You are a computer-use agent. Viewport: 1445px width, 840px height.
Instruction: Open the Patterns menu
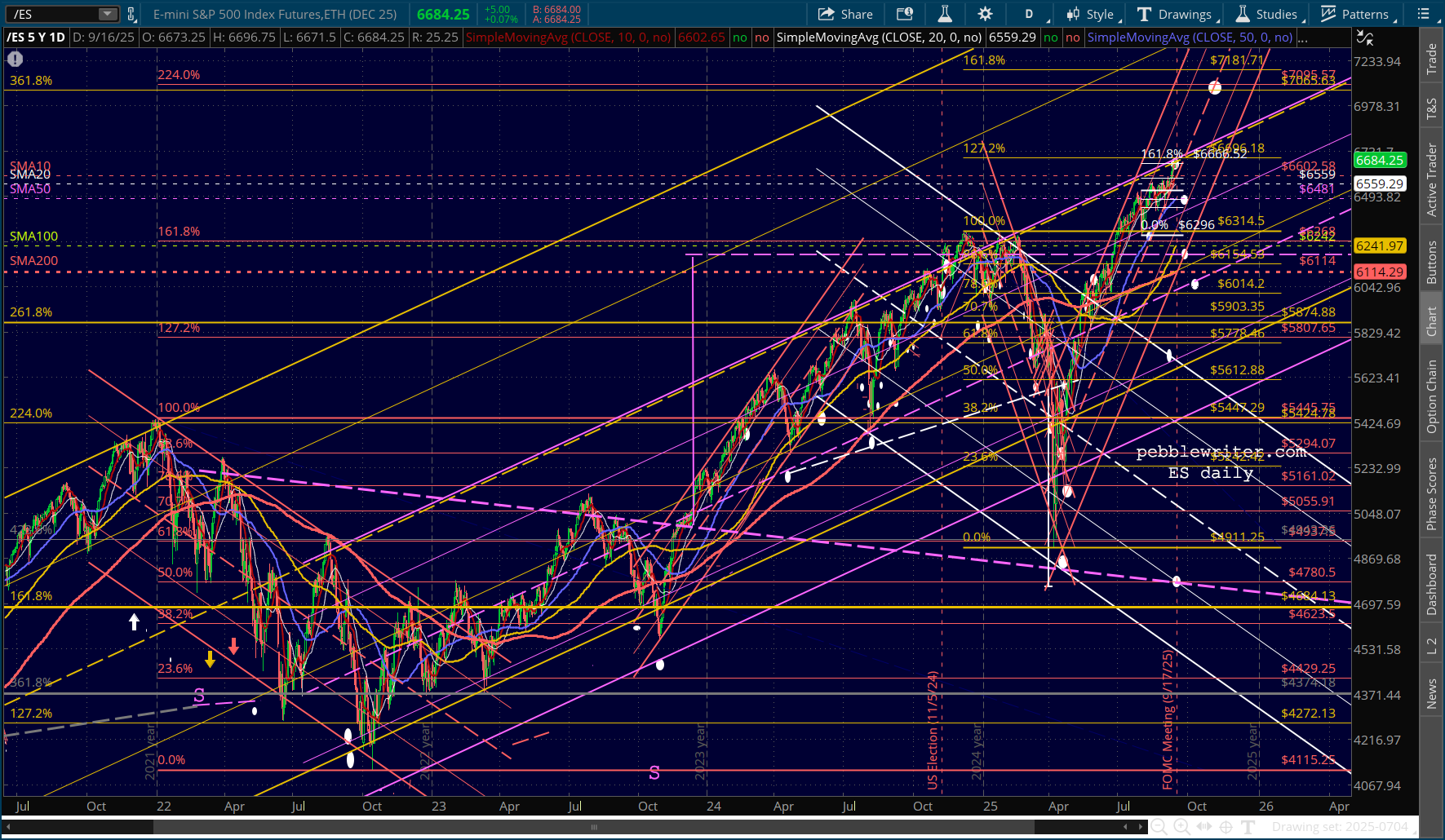point(1357,14)
